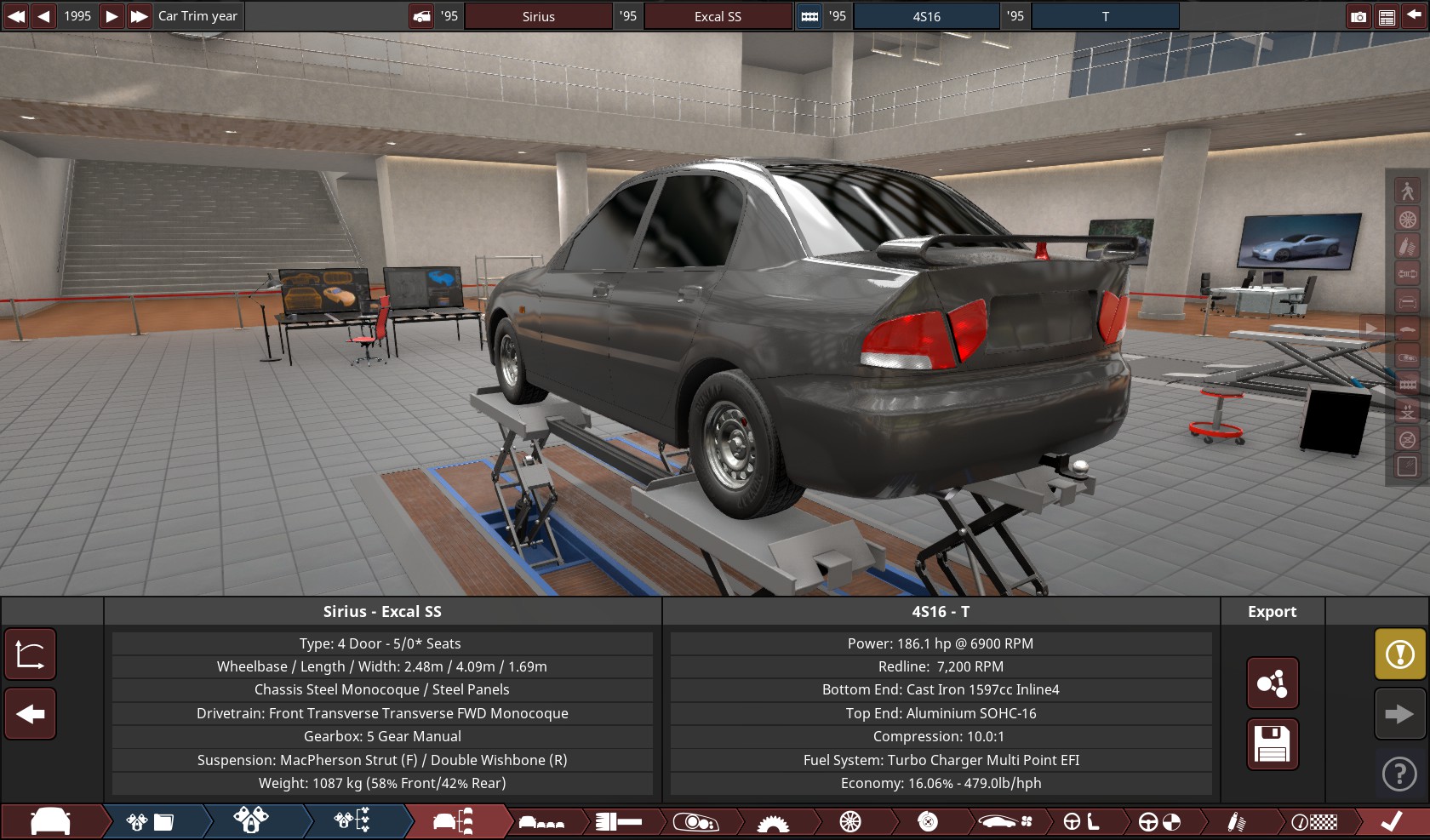Click the 'Economy: 16.06%' row
This screenshot has height=840, width=1430.
[941, 783]
